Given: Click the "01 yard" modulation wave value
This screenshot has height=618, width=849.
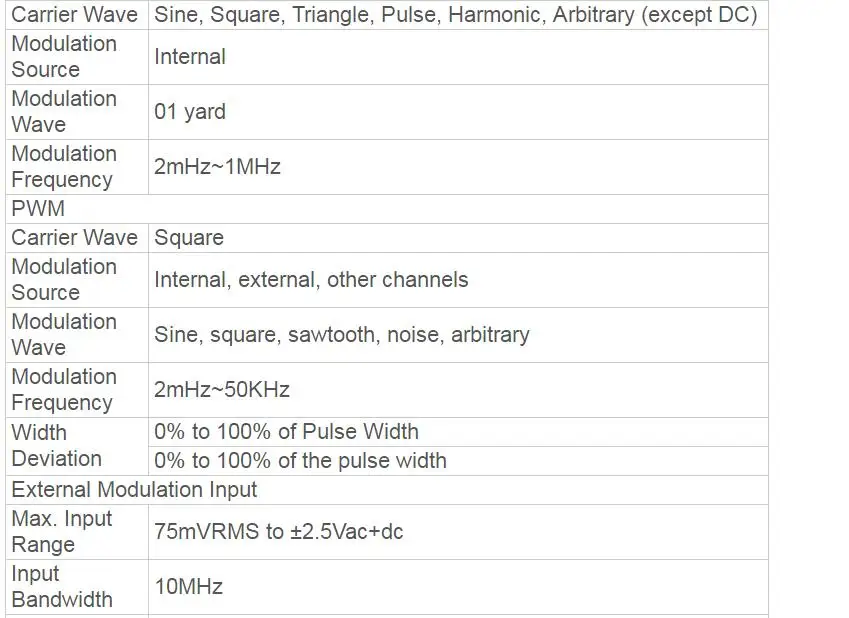Looking at the screenshot, I should pyautogui.click(x=190, y=112).
